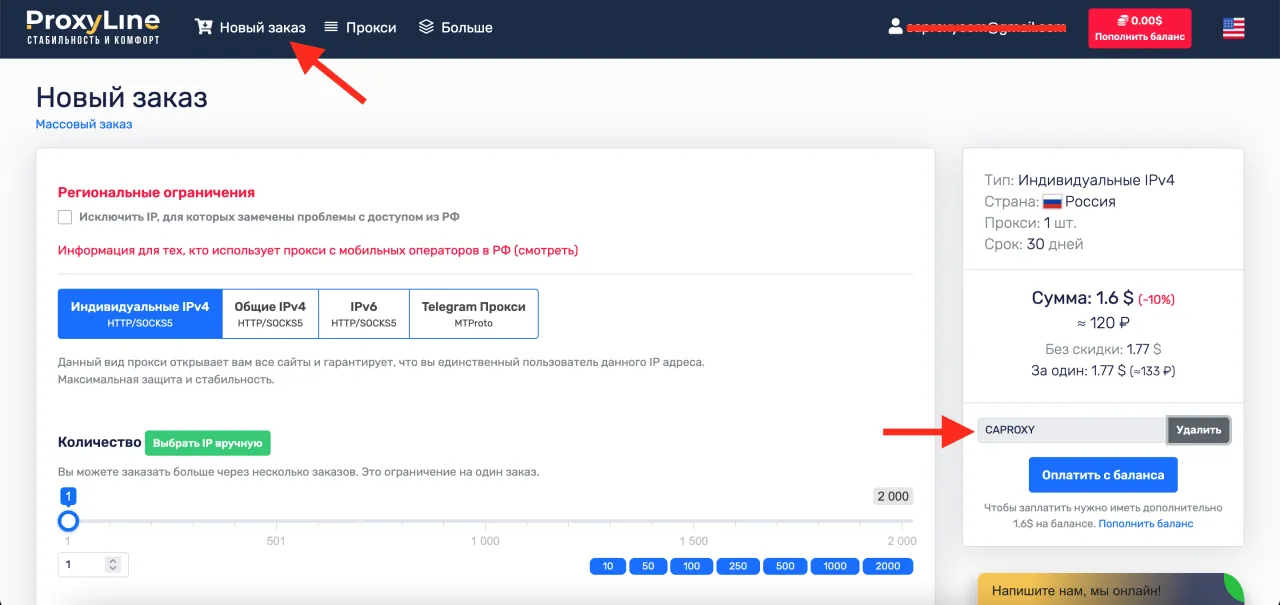
Task: Click the ProxyLine logo
Action: [x=93, y=27]
